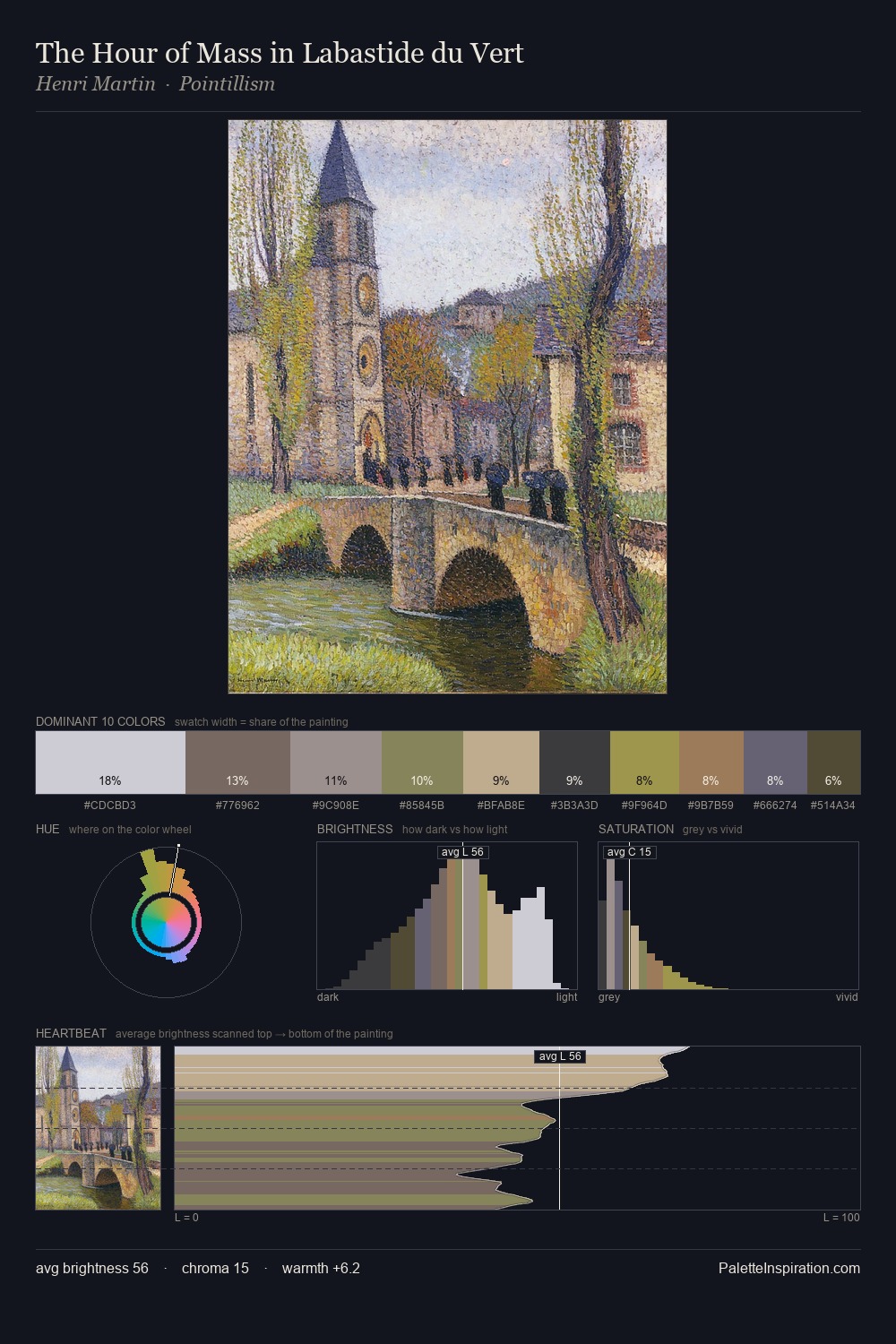Choose the #514A34 dark olive swatch
Viewport: 896px width, 1344px height.
click(833, 762)
